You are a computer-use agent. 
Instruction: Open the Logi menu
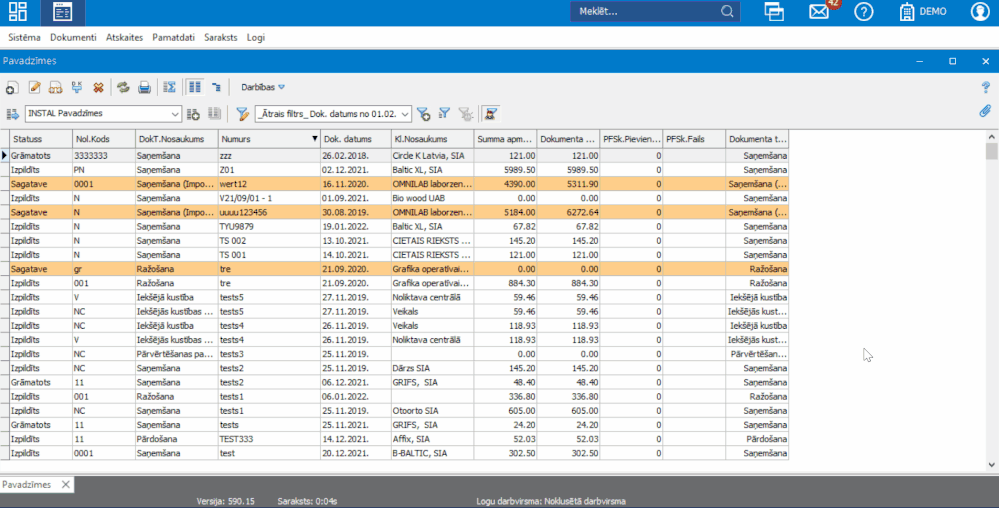click(x=255, y=38)
